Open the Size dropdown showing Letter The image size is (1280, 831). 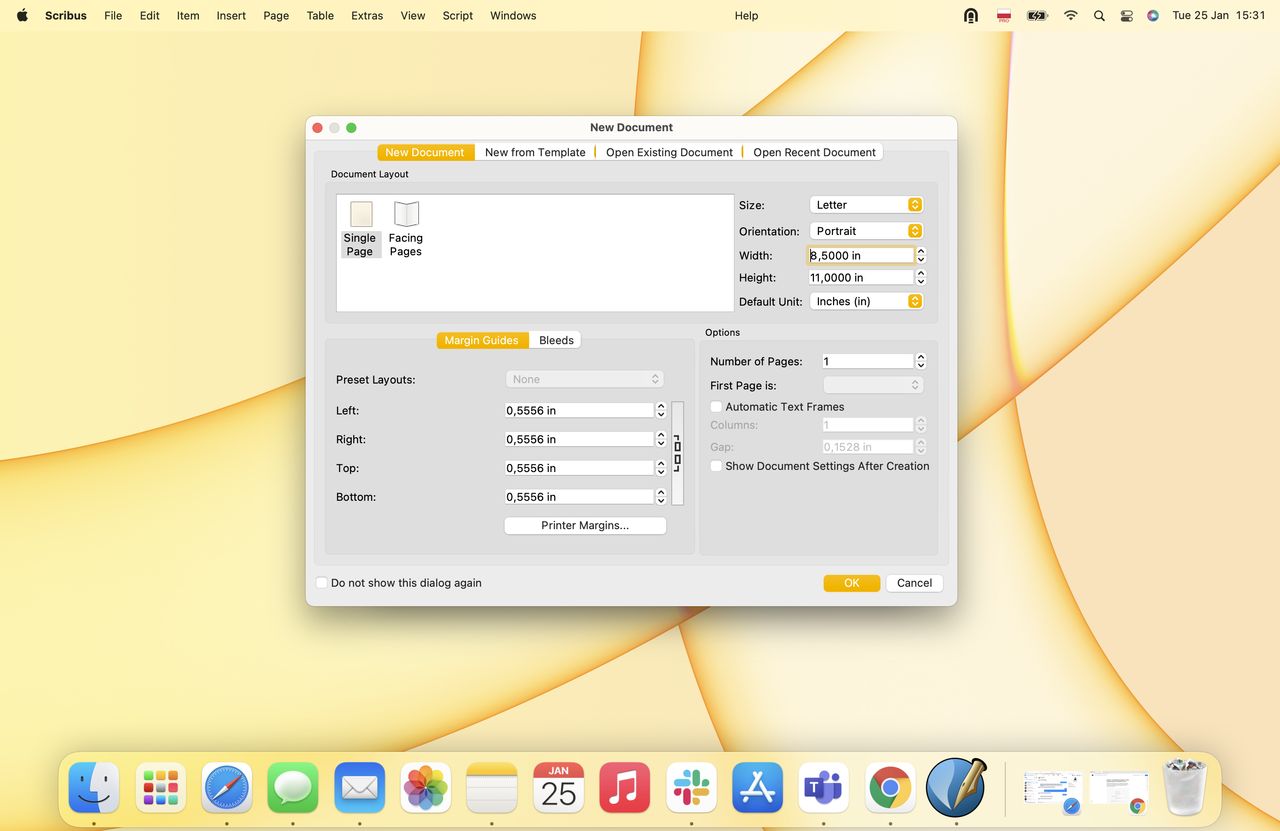coord(865,205)
